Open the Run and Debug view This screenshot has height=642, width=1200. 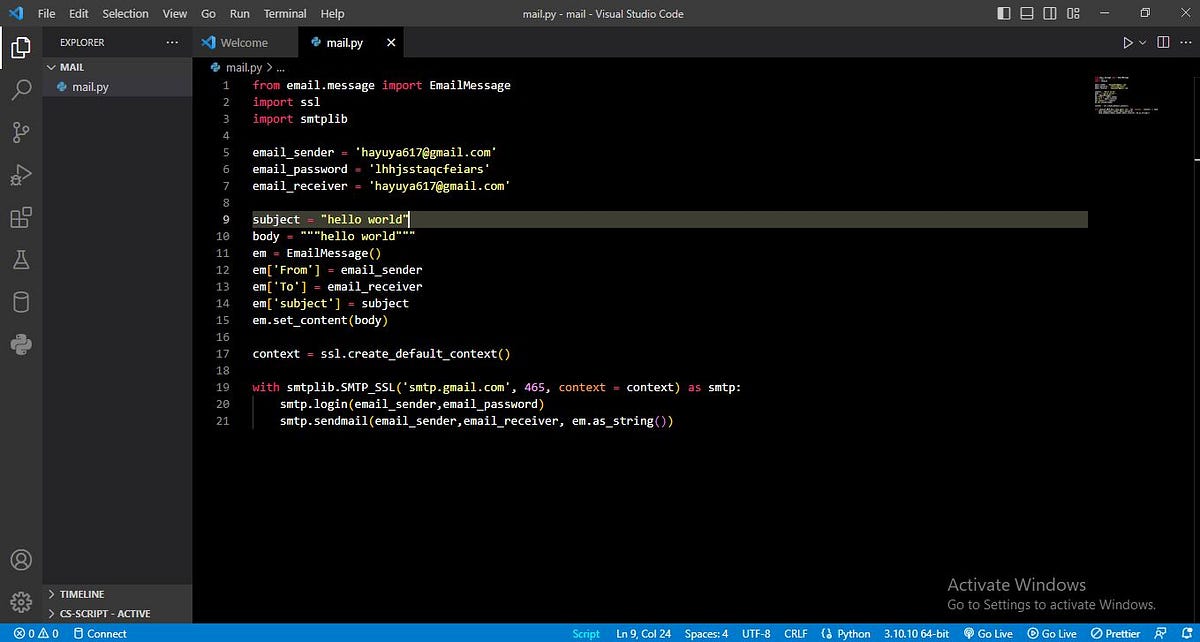(22, 175)
